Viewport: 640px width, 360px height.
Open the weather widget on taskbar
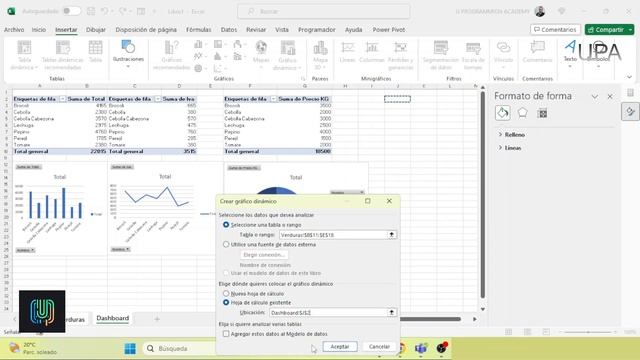tap(33, 348)
